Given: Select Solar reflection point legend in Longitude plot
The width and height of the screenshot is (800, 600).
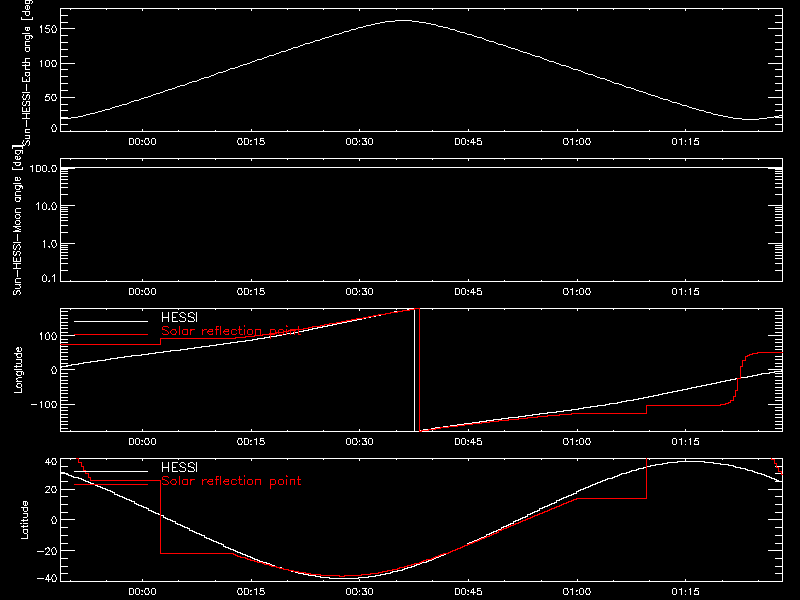Looking at the screenshot, I should coord(231,331).
